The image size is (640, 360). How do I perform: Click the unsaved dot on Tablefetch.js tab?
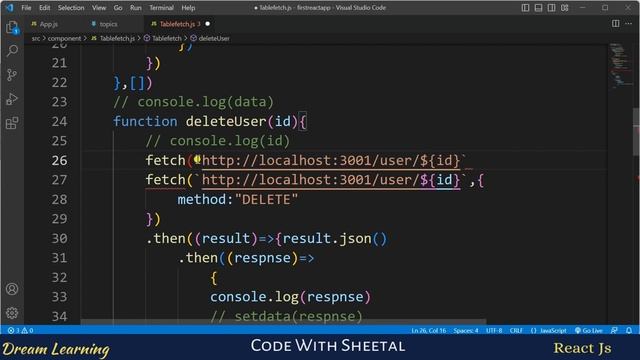[x=208, y=24]
